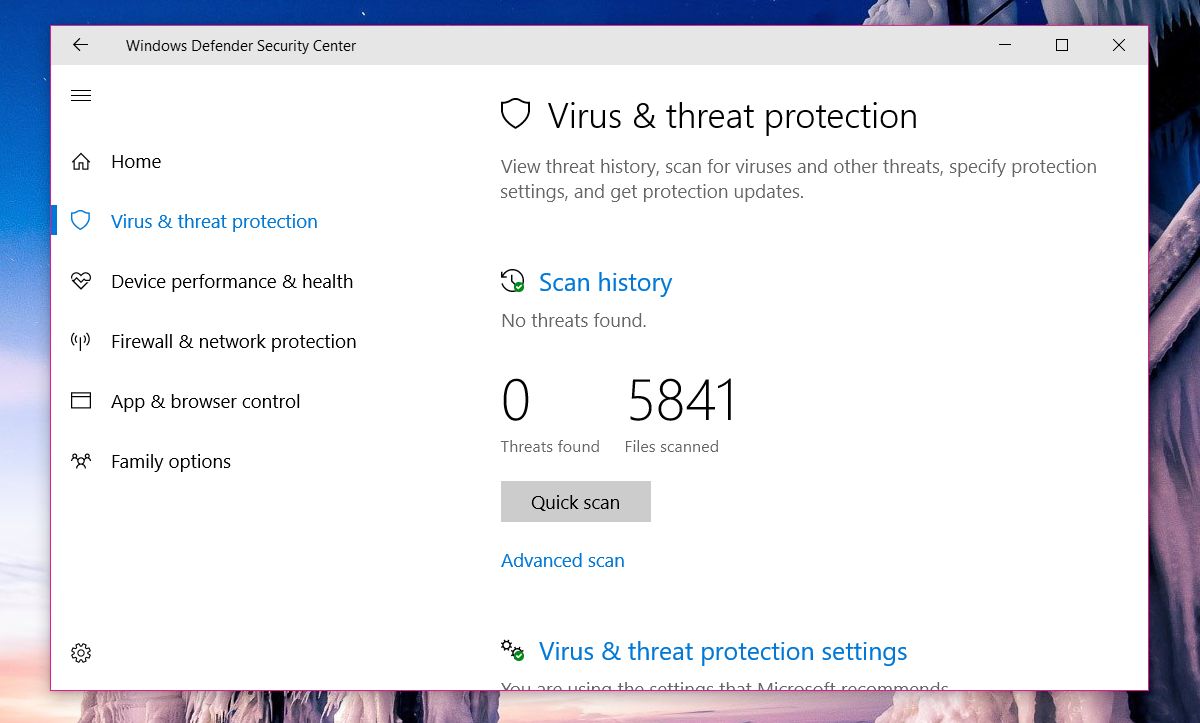Click the firewall antenna signal icon

pos(81,341)
